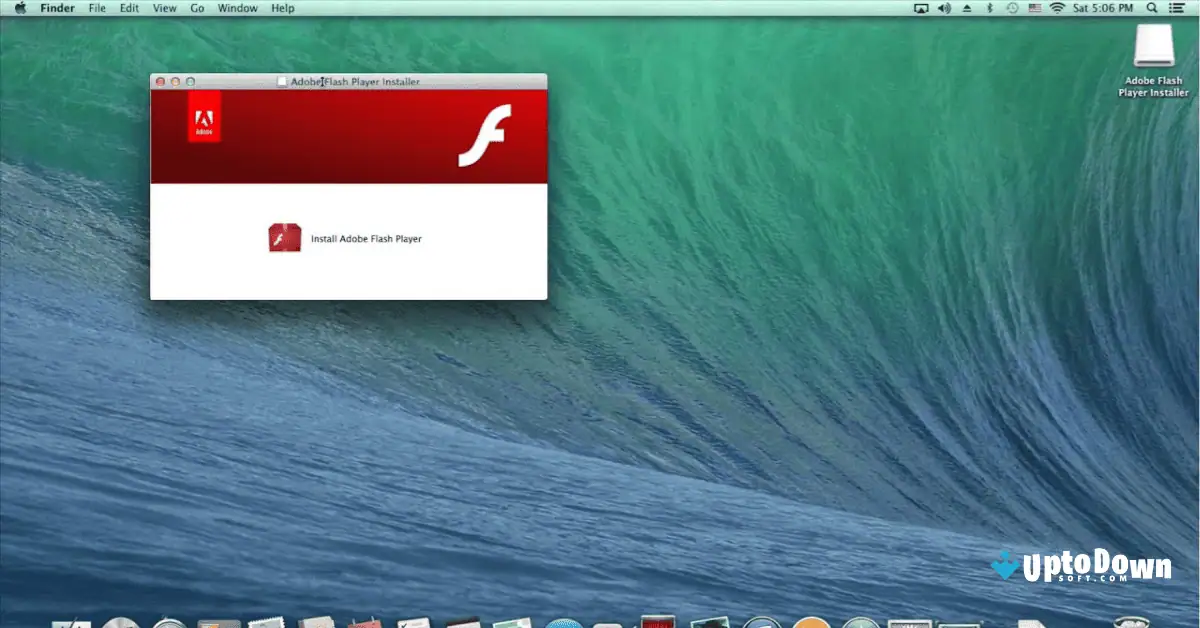
Task: Open the Bluetooth menu
Action: (989, 8)
